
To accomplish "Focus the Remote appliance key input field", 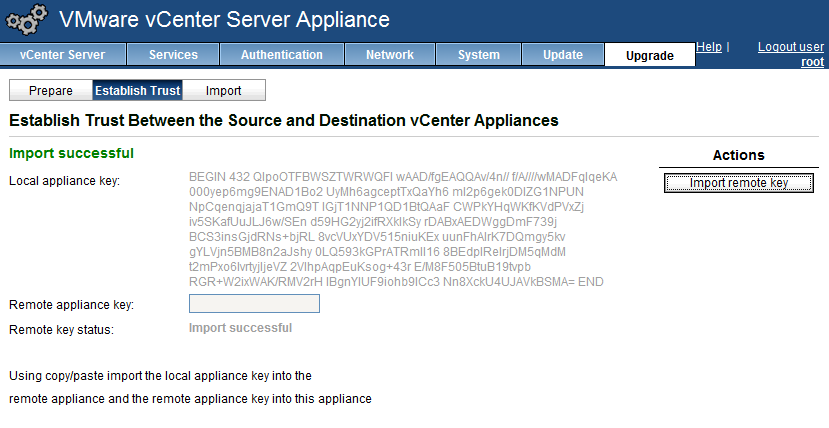I will [x=254, y=304].
